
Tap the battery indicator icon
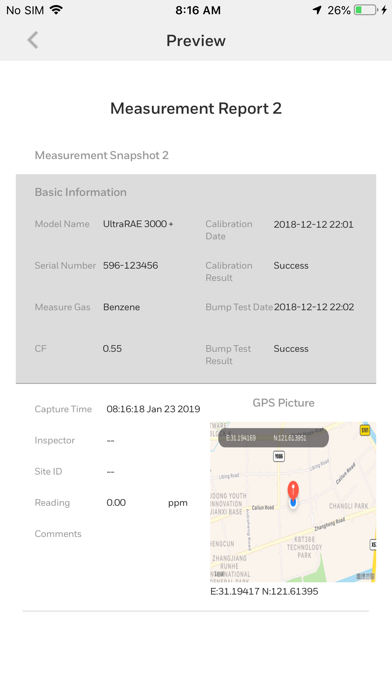[x=365, y=10]
